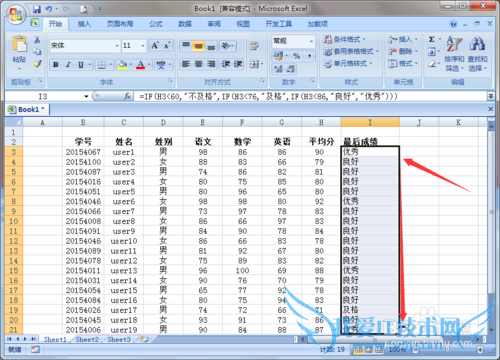Click Excel help question icon
500x360 pixels.
pos(453,24)
